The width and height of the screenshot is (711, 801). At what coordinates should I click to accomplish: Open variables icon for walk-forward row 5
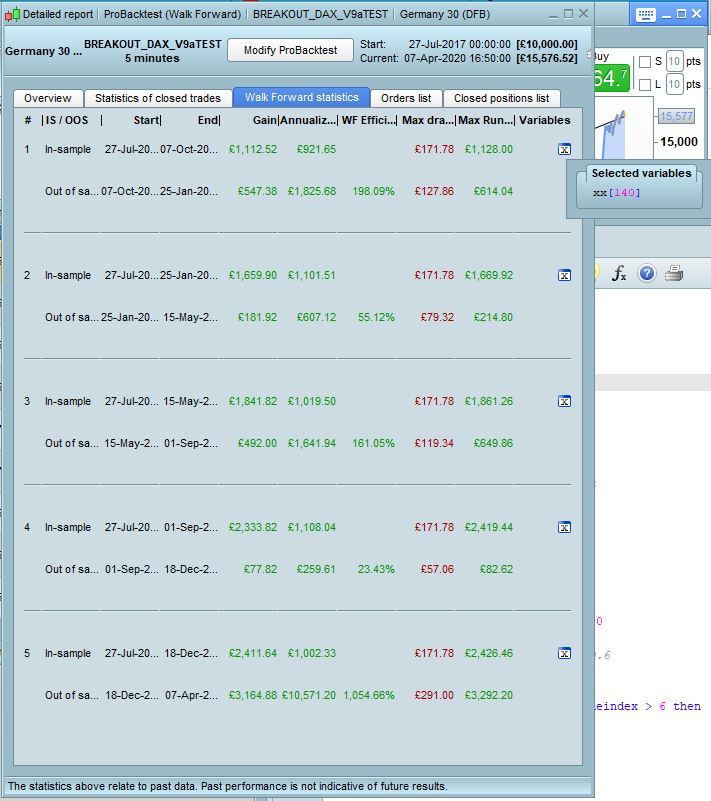click(564, 653)
